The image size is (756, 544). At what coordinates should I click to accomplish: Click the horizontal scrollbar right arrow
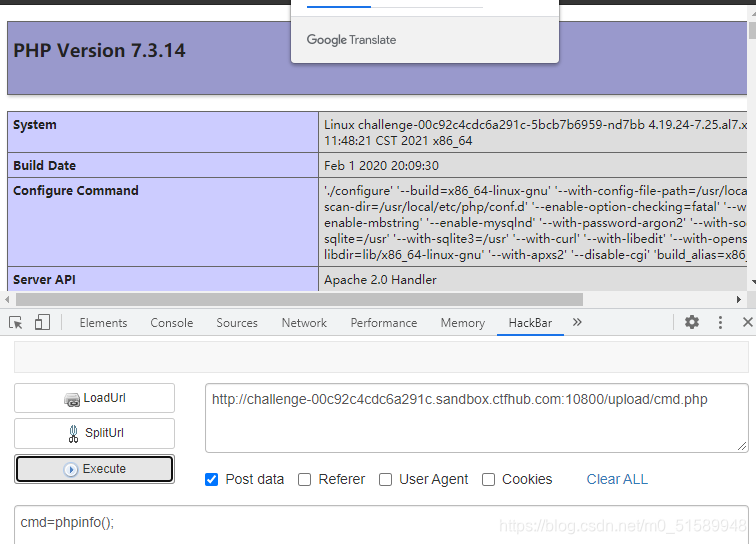pyautogui.click(x=738, y=299)
